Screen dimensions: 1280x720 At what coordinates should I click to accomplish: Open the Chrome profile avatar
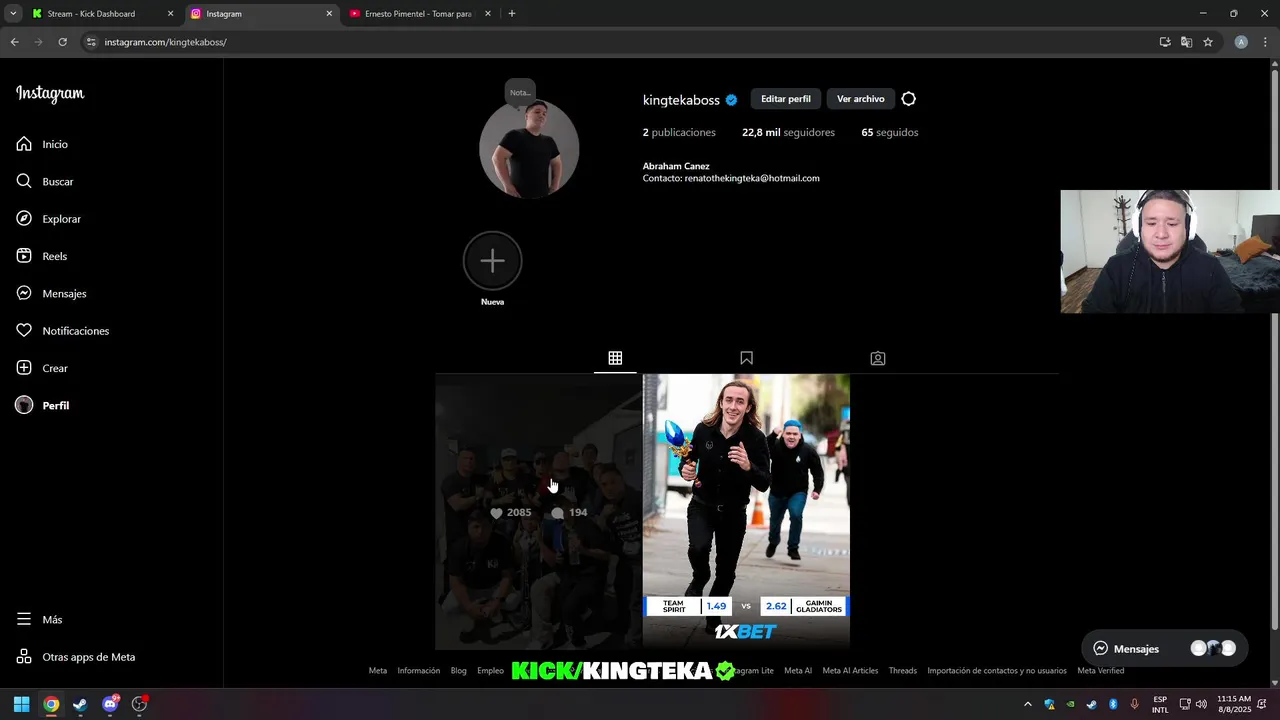(x=1241, y=42)
